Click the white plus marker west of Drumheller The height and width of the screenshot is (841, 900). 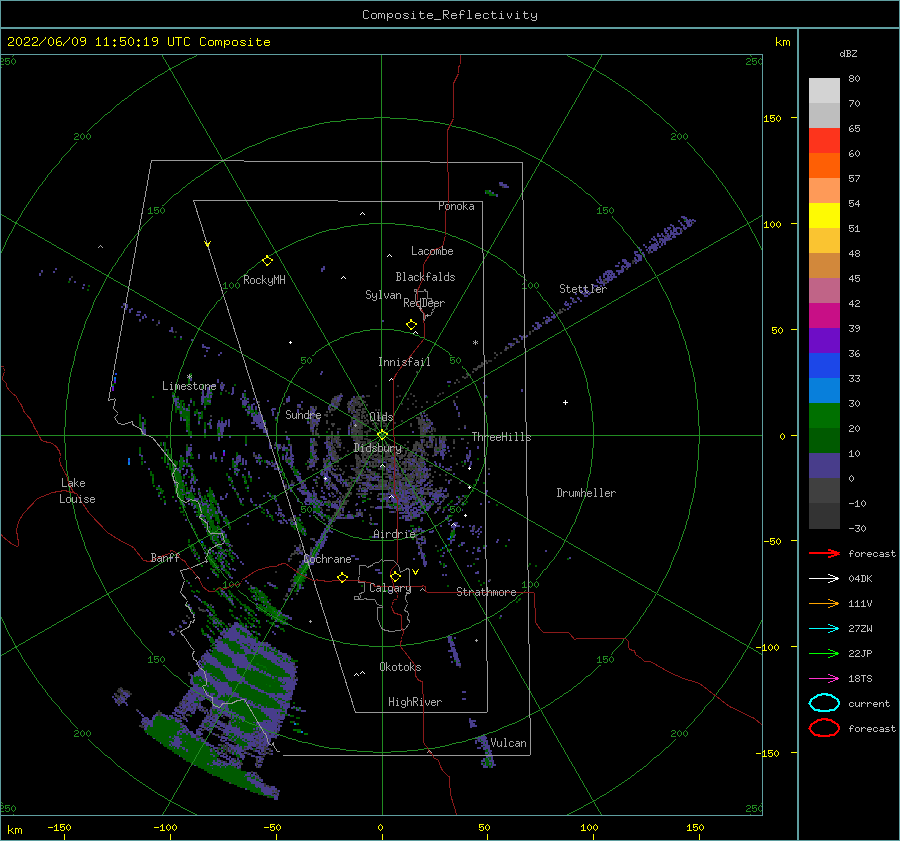(x=565, y=402)
